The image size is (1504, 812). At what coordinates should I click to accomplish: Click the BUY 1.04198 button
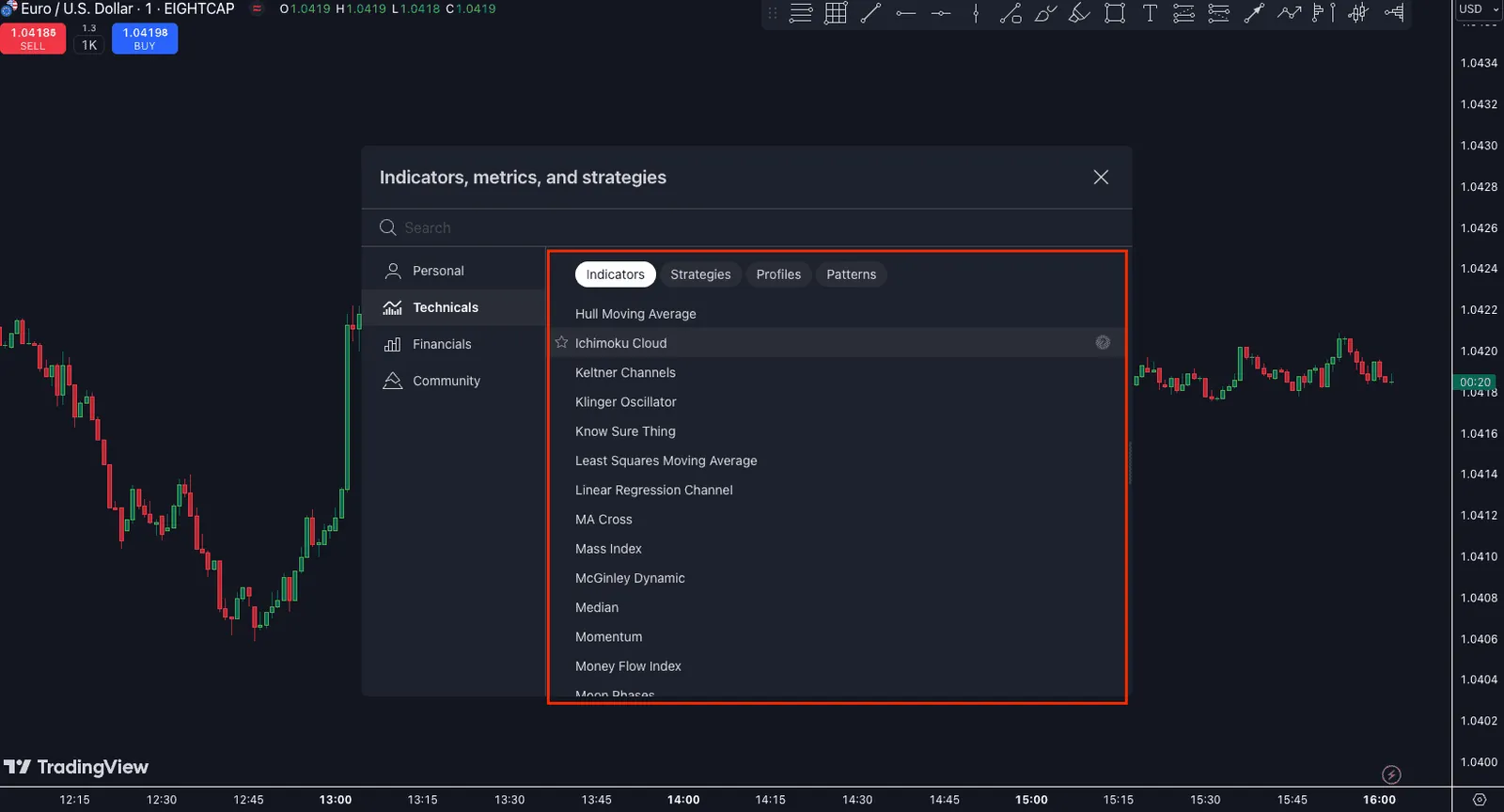[145, 39]
